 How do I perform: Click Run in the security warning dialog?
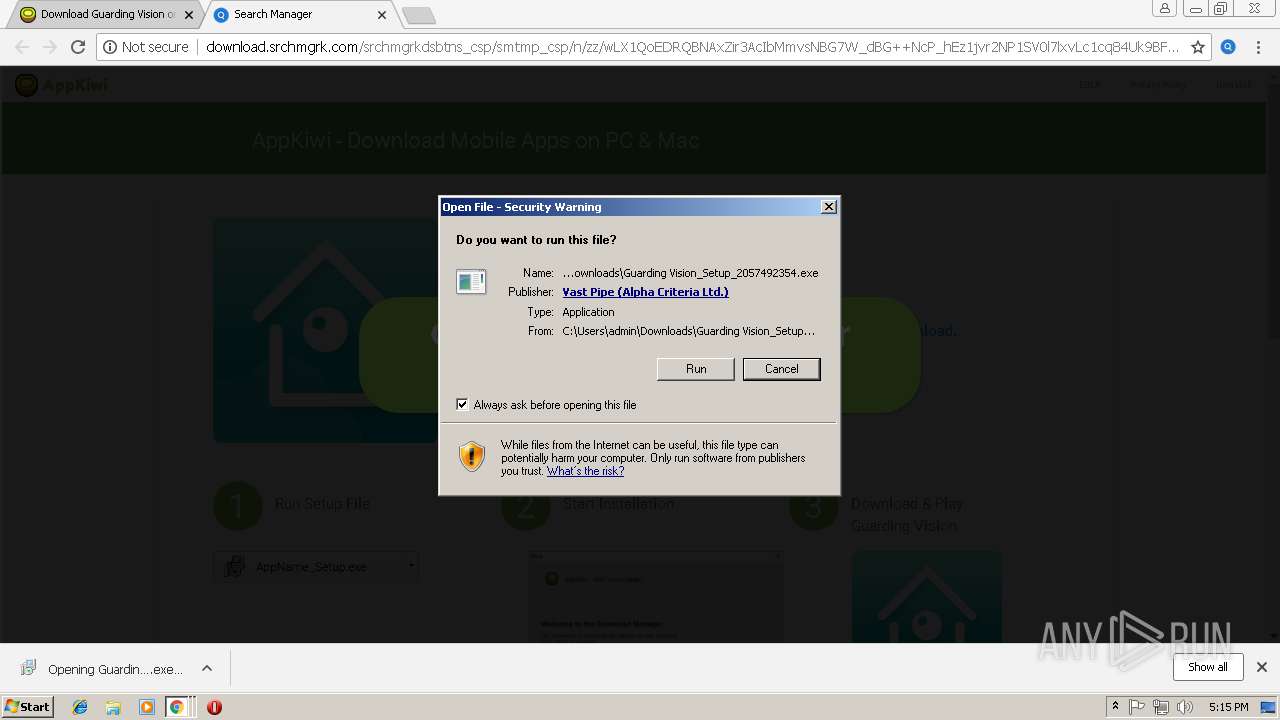pos(696,369)
